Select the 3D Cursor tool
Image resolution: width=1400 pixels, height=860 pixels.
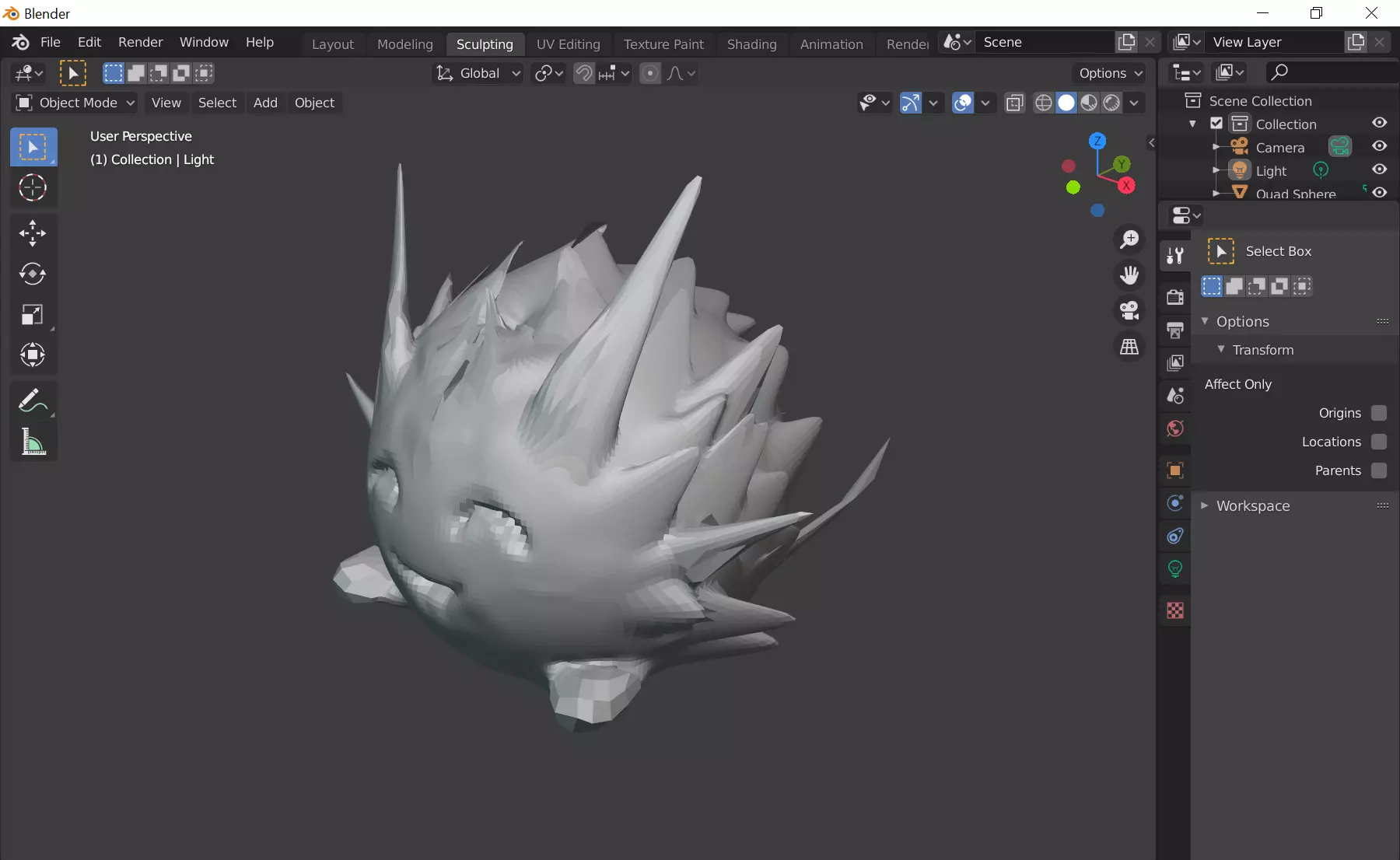tap(33, 187)
